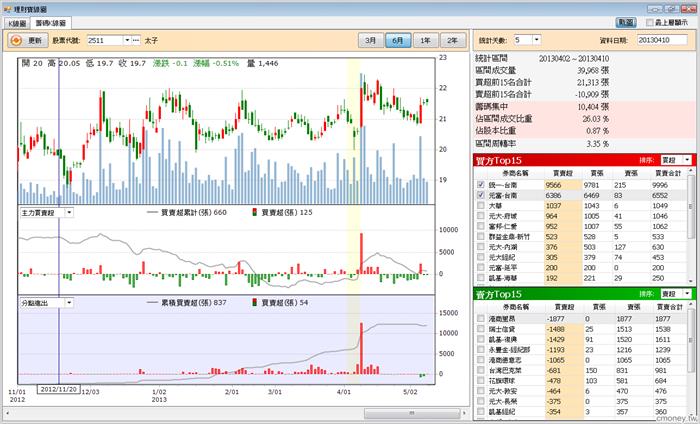Image resolution: width=700 pixels, height=424 pixels.
Task: Click the chart scrollbar left arrow
Action: (x=7, y=413)
